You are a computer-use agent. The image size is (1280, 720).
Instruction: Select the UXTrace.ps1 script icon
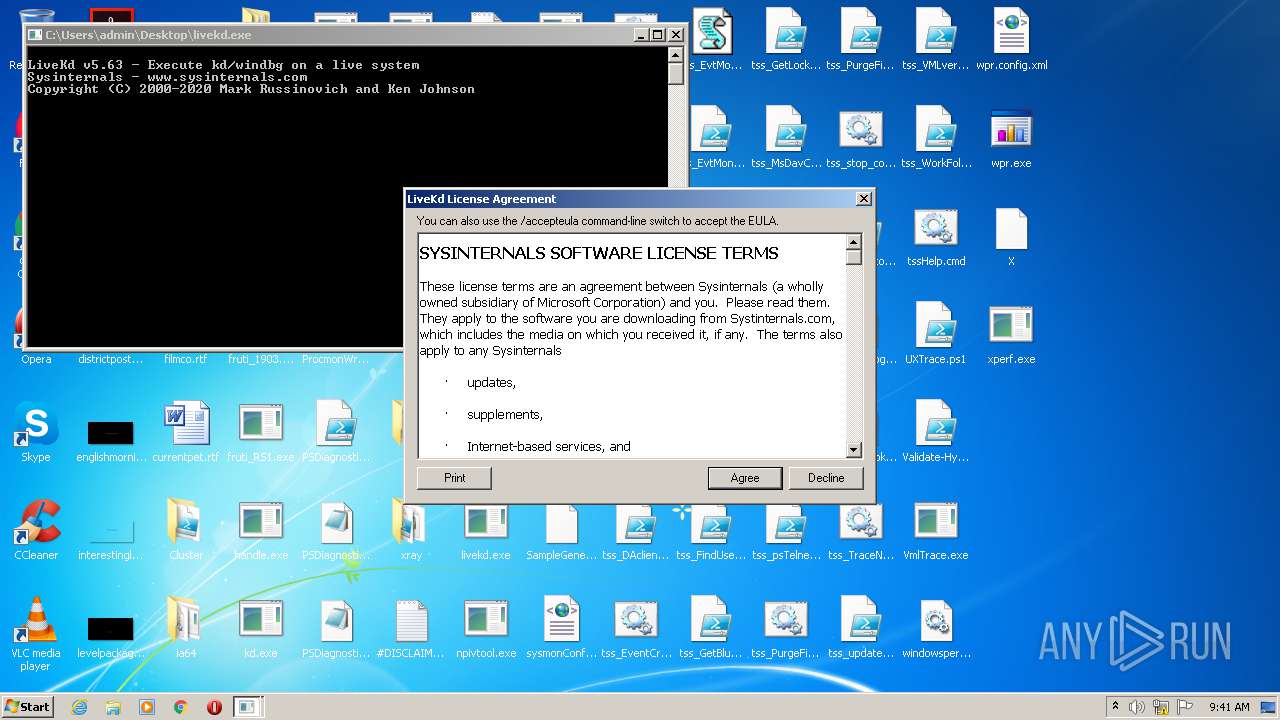(936, 335)
